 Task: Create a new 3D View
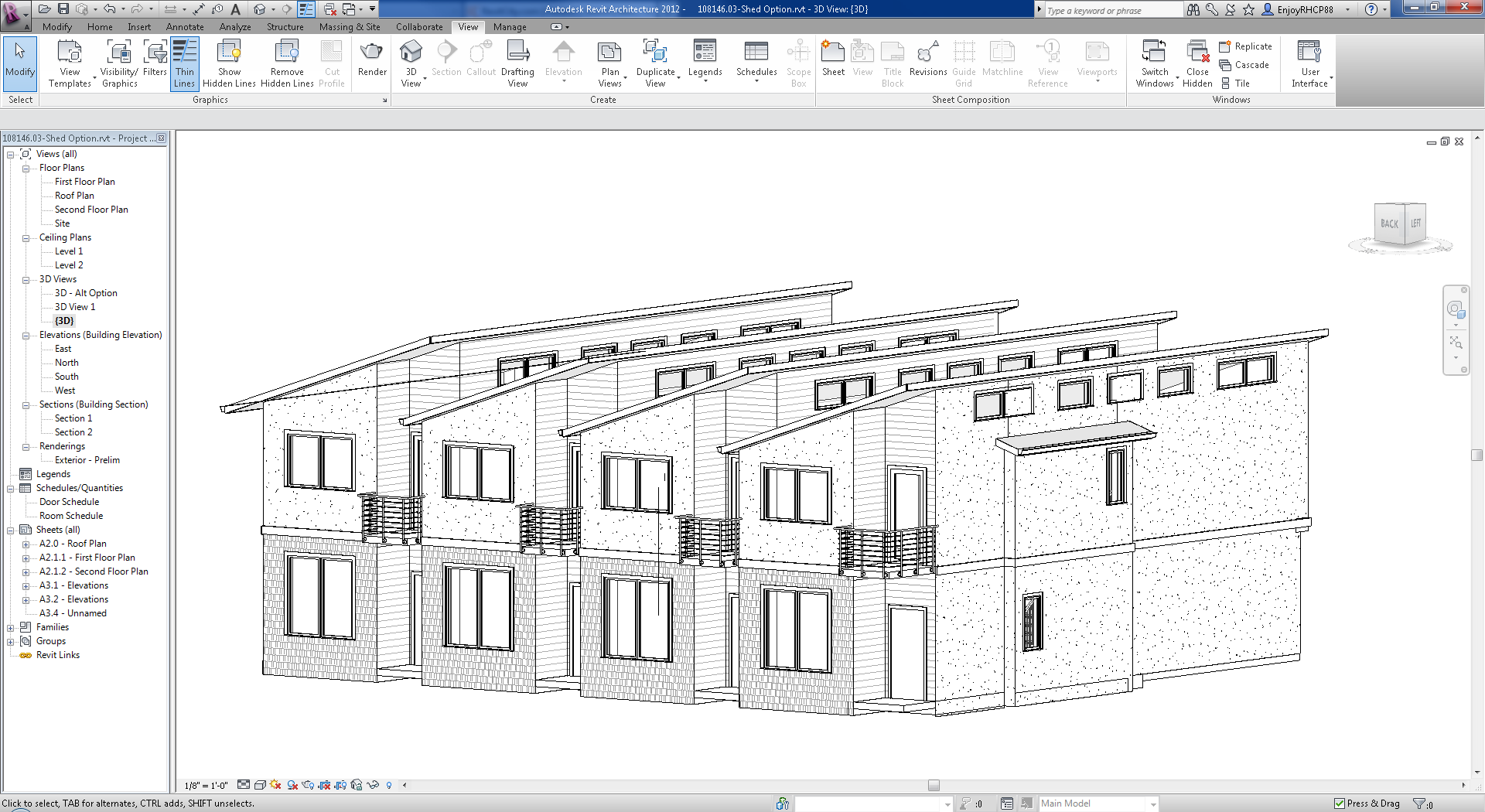(411, 64)
